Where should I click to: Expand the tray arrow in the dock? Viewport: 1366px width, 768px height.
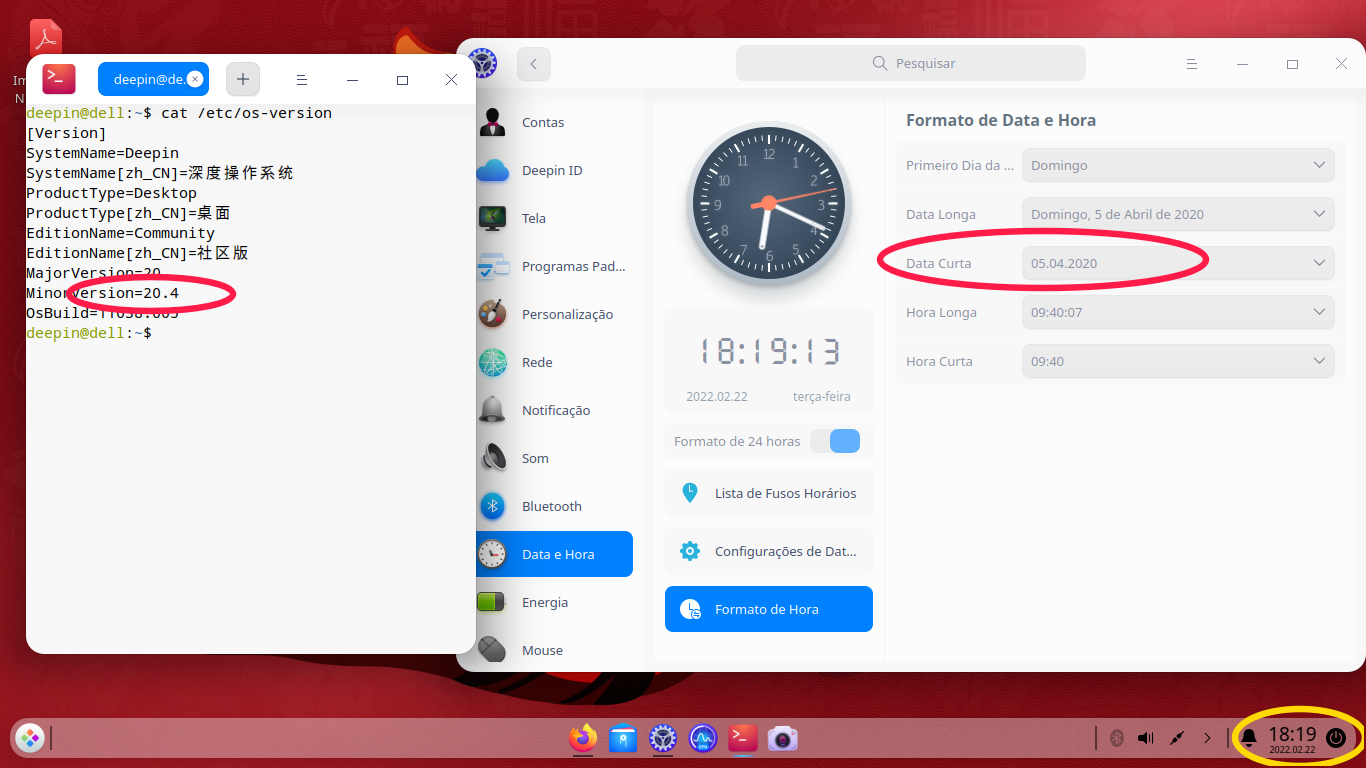1207,738
